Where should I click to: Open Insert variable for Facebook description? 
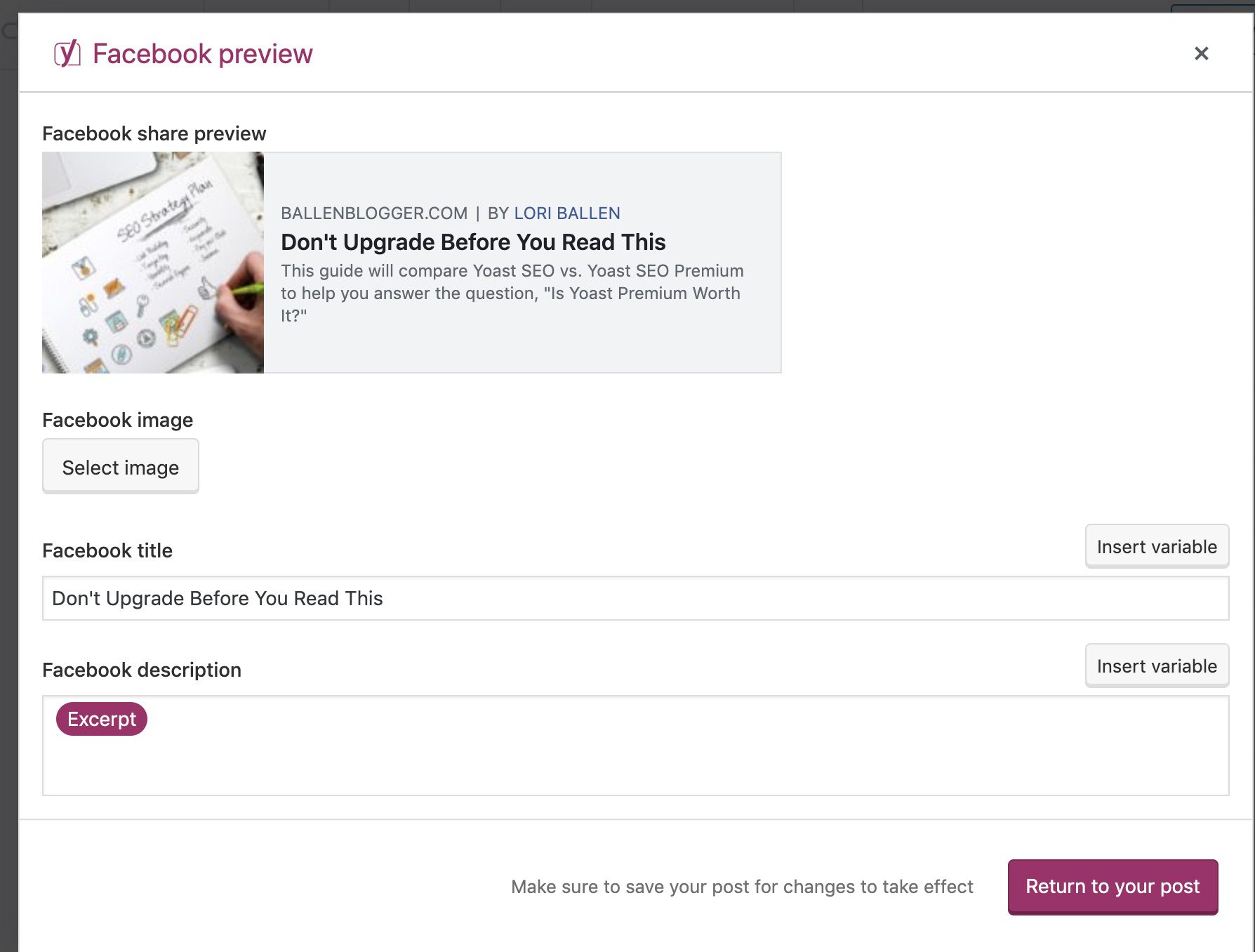pyautogui.click(x=1157, y=666)
